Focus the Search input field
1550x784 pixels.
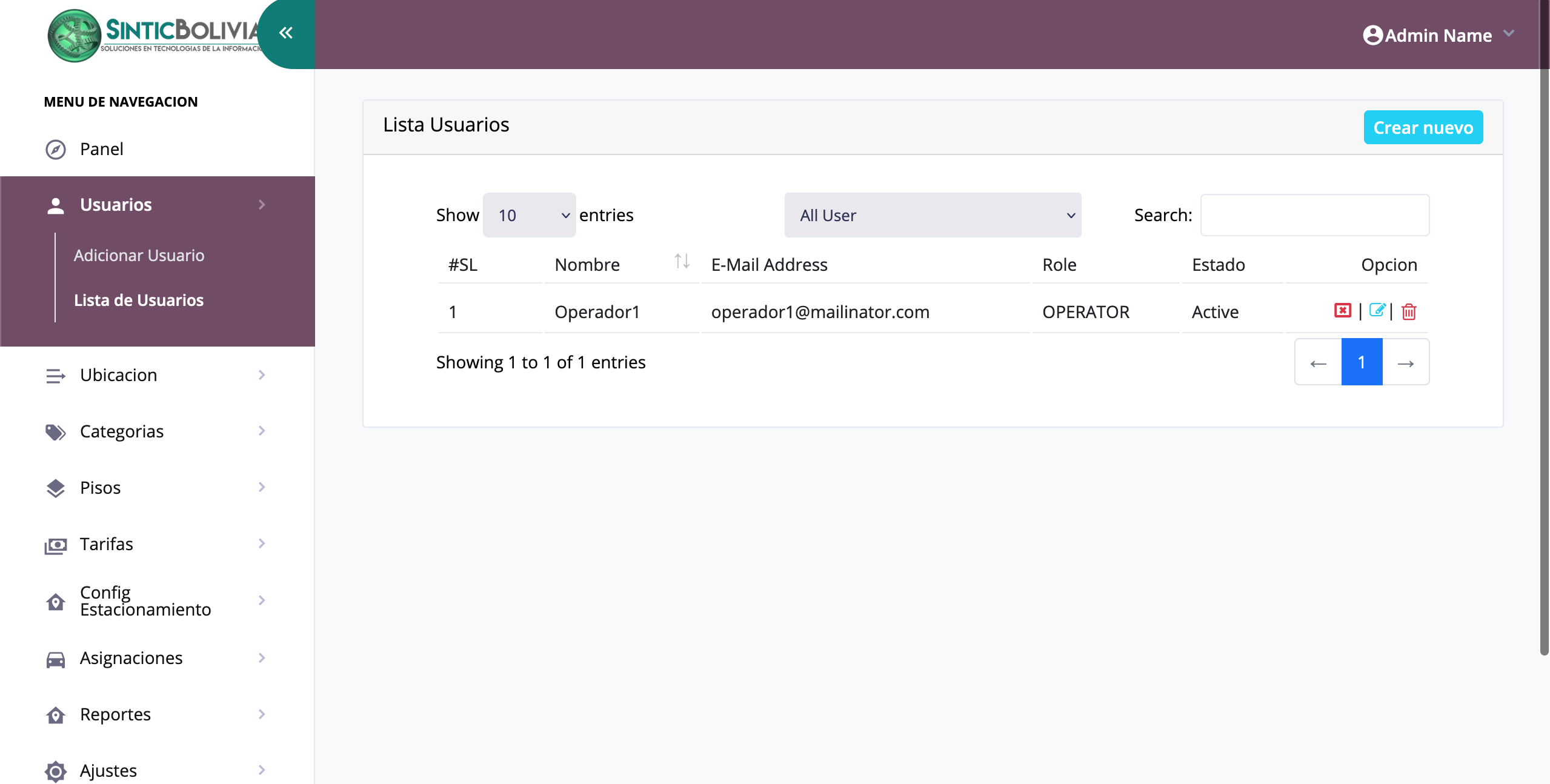tap(1314, 215)
